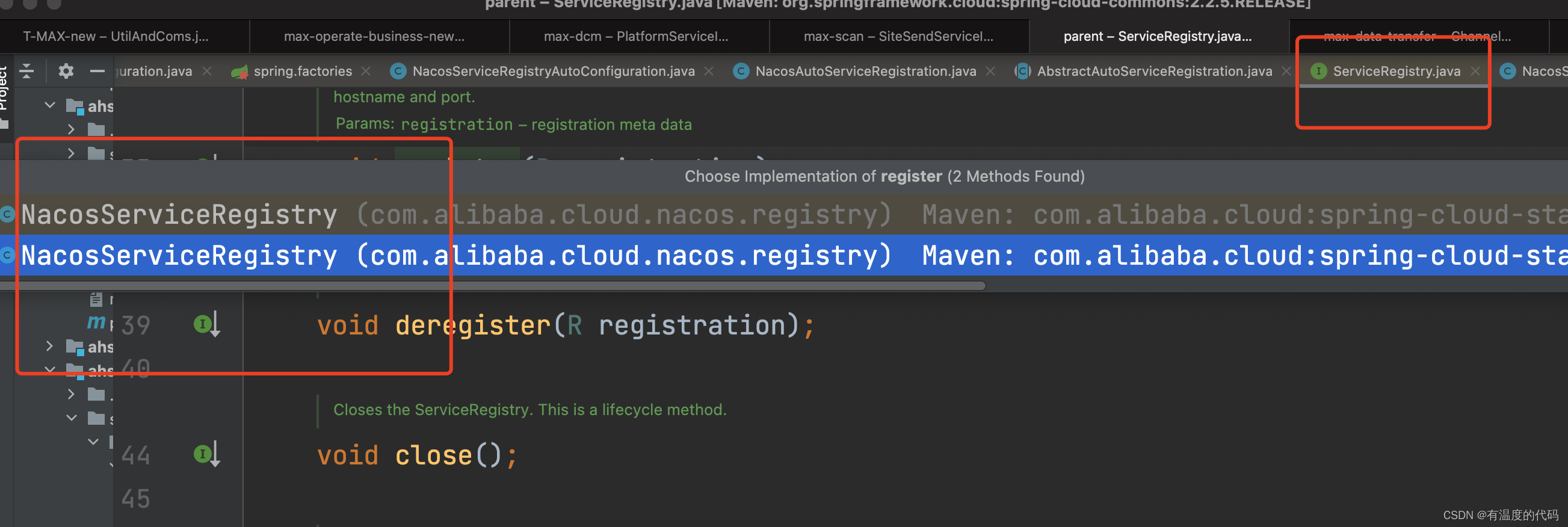
Task: Expand the first subfolder under the top ahs module
Action: click(x=71, y=129)
